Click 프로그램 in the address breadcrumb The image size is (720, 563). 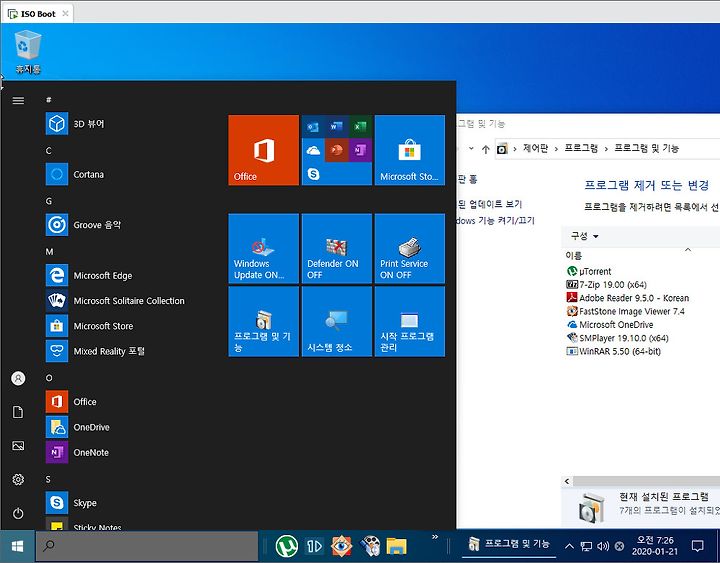(581, 148)
